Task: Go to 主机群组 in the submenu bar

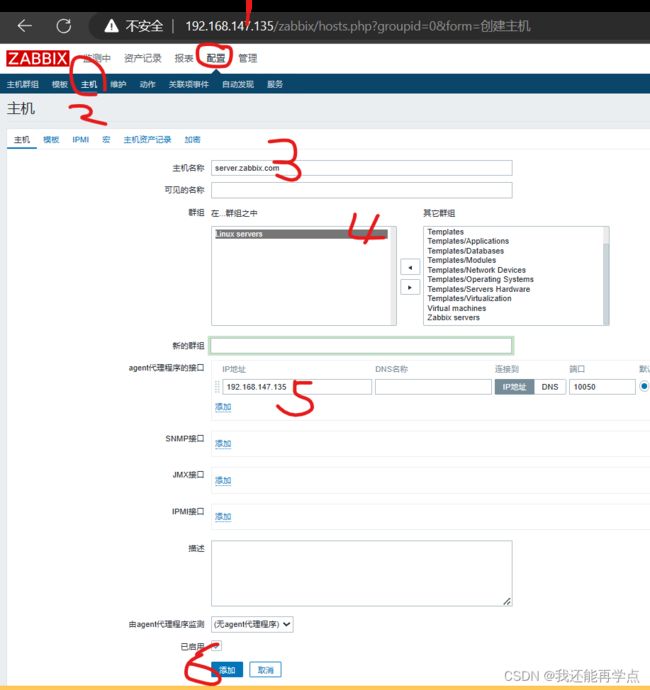Action: pos(22,84)
